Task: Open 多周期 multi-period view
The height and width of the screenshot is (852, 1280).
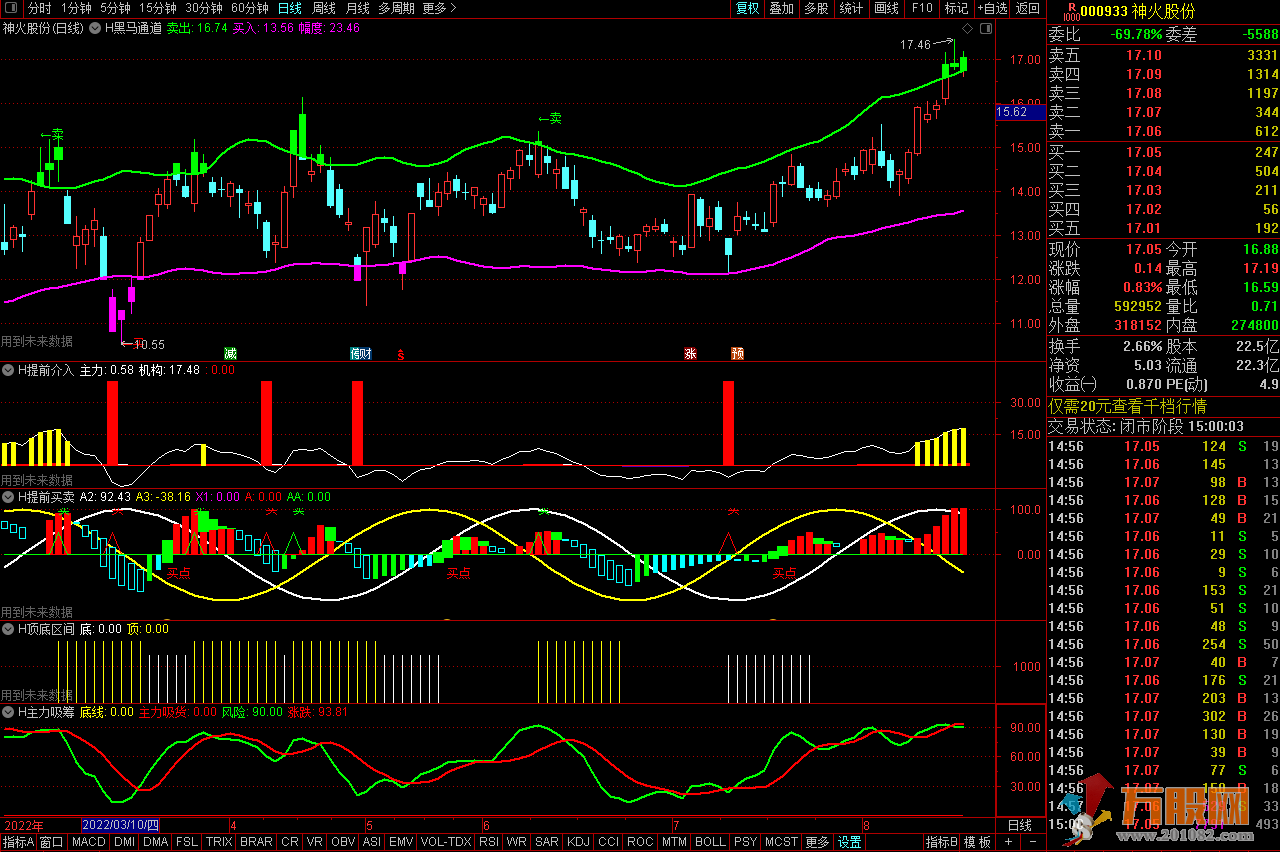Action: [397, 8]
